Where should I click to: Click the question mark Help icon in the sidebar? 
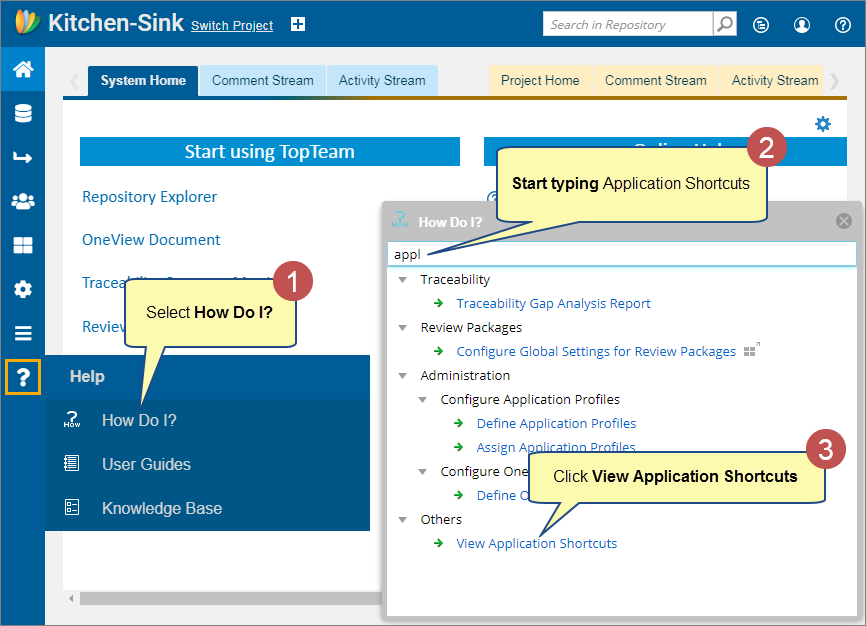(23, 377)
